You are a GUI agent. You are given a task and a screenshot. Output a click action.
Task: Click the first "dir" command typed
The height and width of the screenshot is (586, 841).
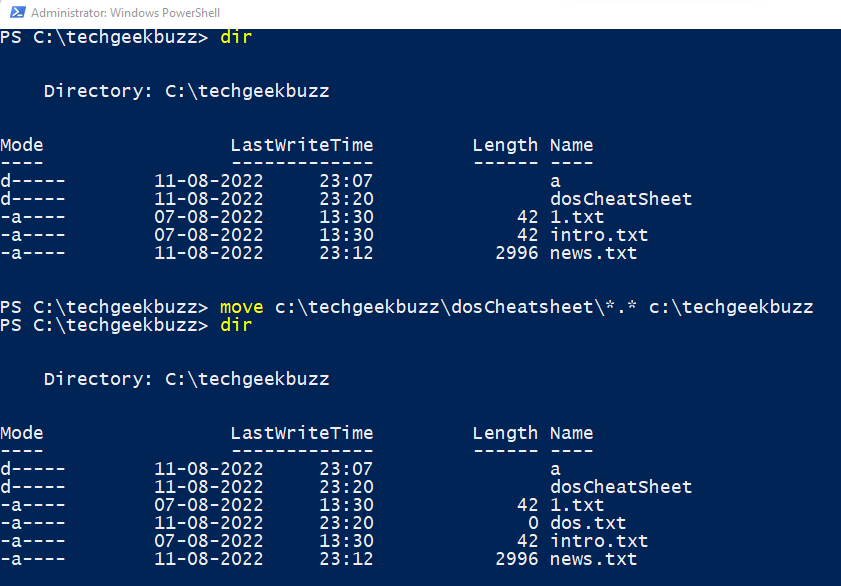click(236, 37)
